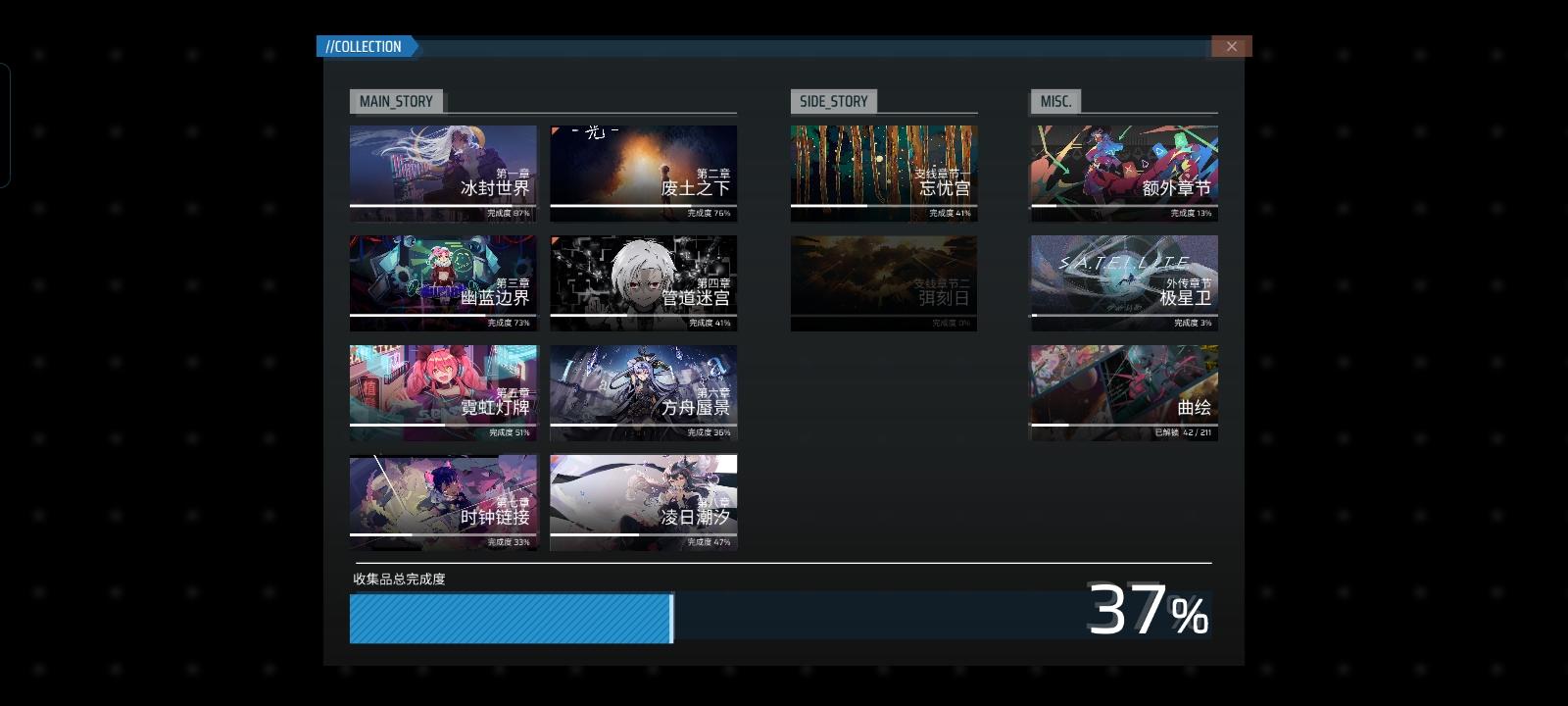
Task: Click 完成度 33% under 时钟链接
Action: tap(509, 542)
